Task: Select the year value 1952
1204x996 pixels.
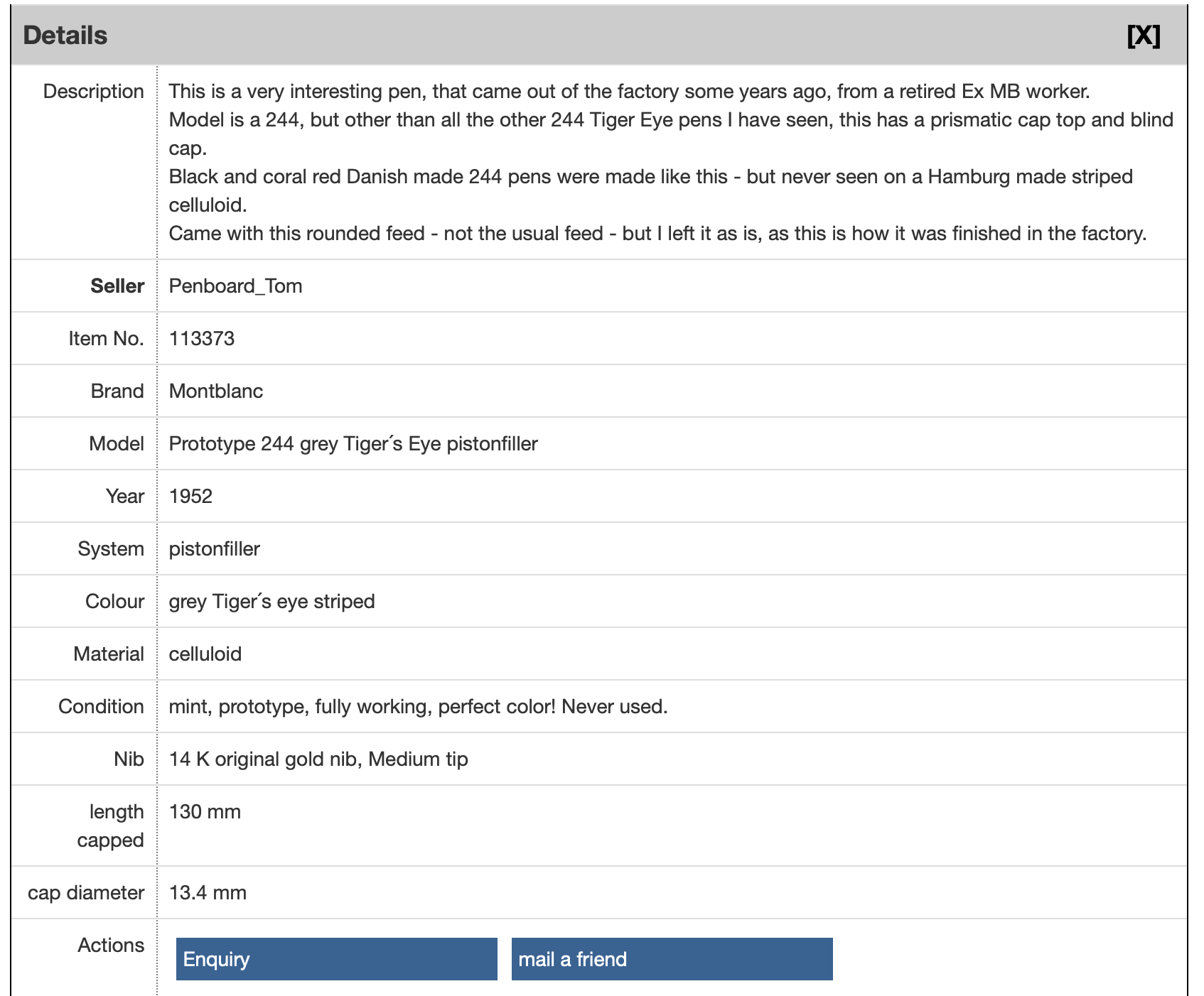Action: tap(190, 496)
